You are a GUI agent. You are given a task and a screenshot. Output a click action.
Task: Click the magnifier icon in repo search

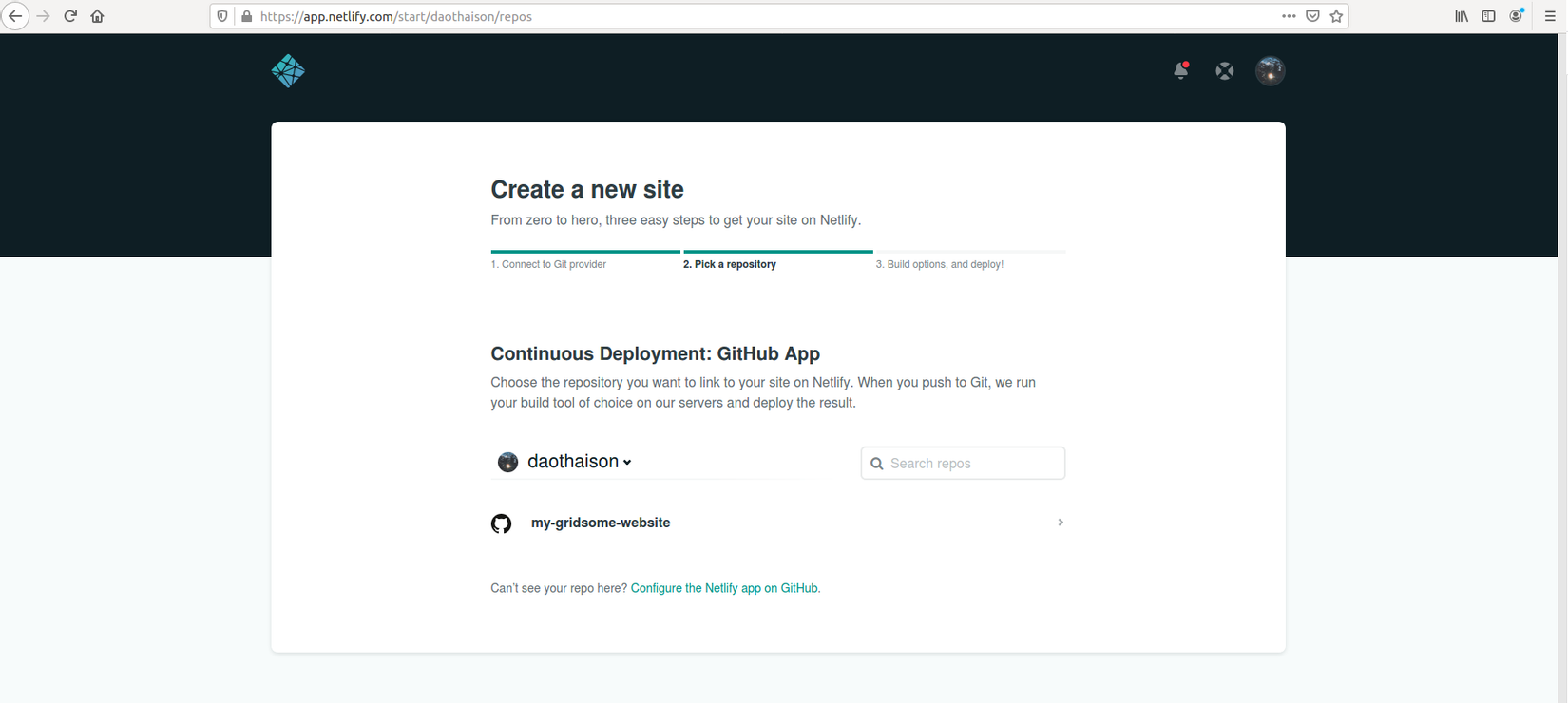(877, 464)
